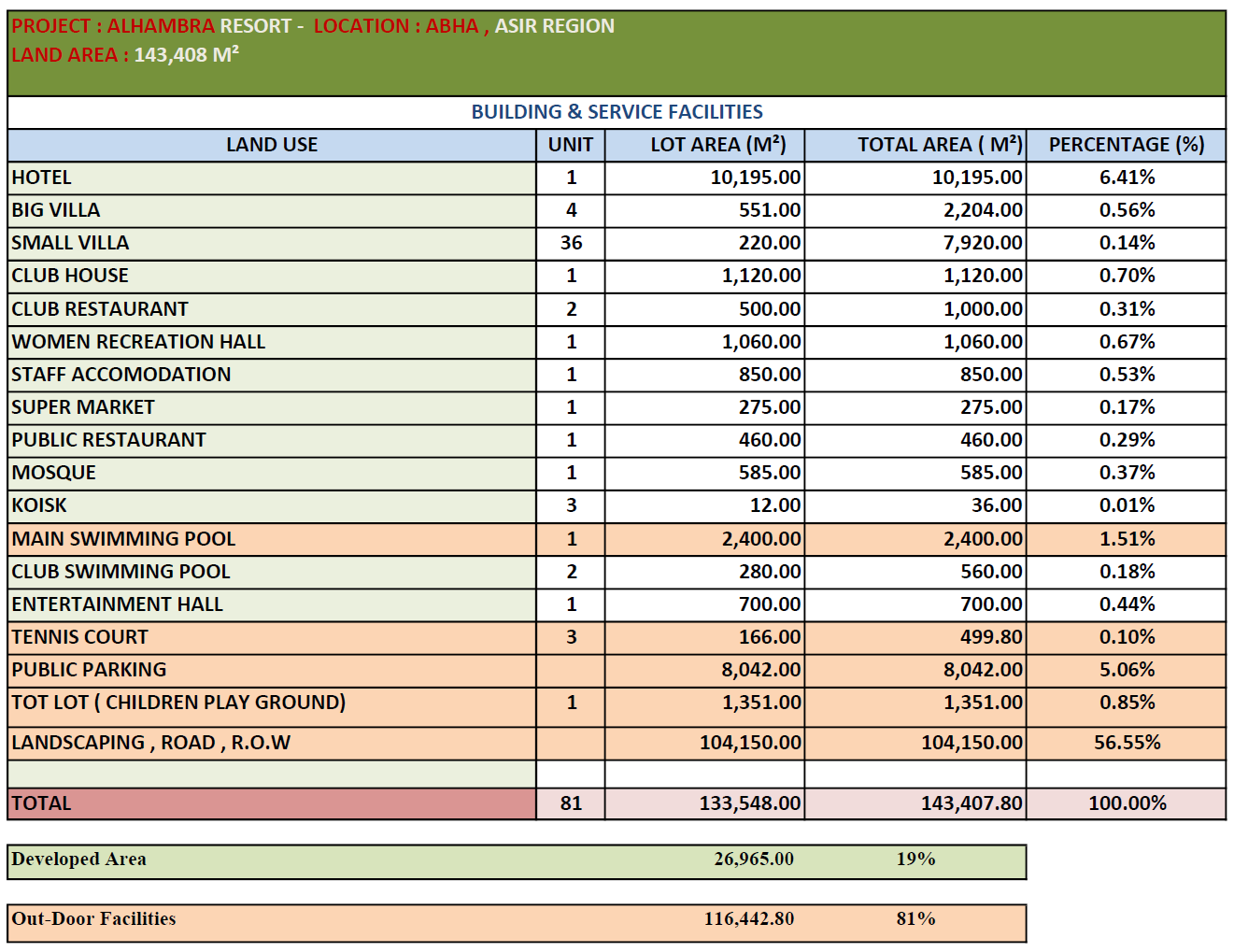Select Out-Door Facilities label
This screenshot has height=952, width=1234.
click(x=93, y=919)
